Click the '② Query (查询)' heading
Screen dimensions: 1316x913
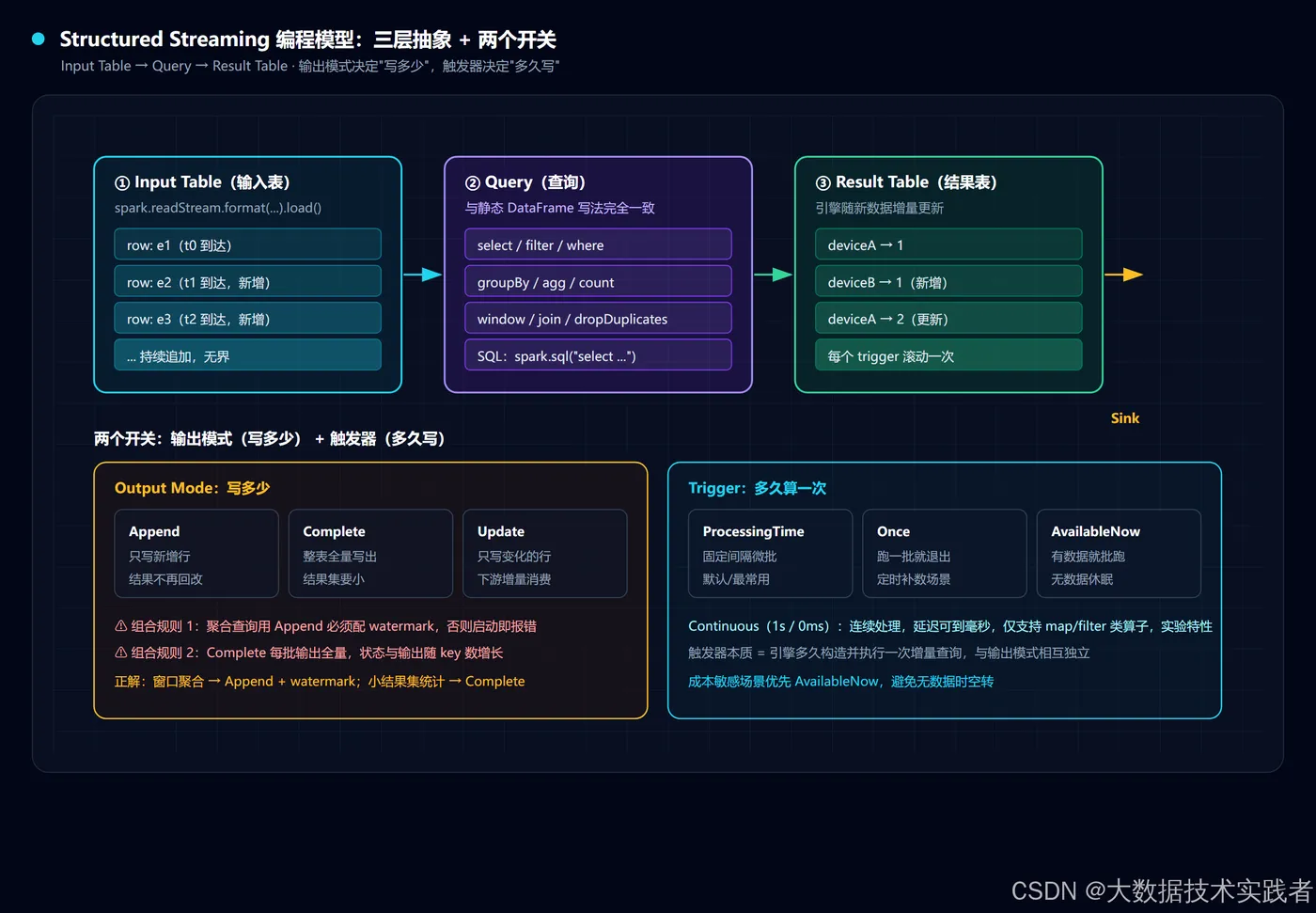coord(525,182)
